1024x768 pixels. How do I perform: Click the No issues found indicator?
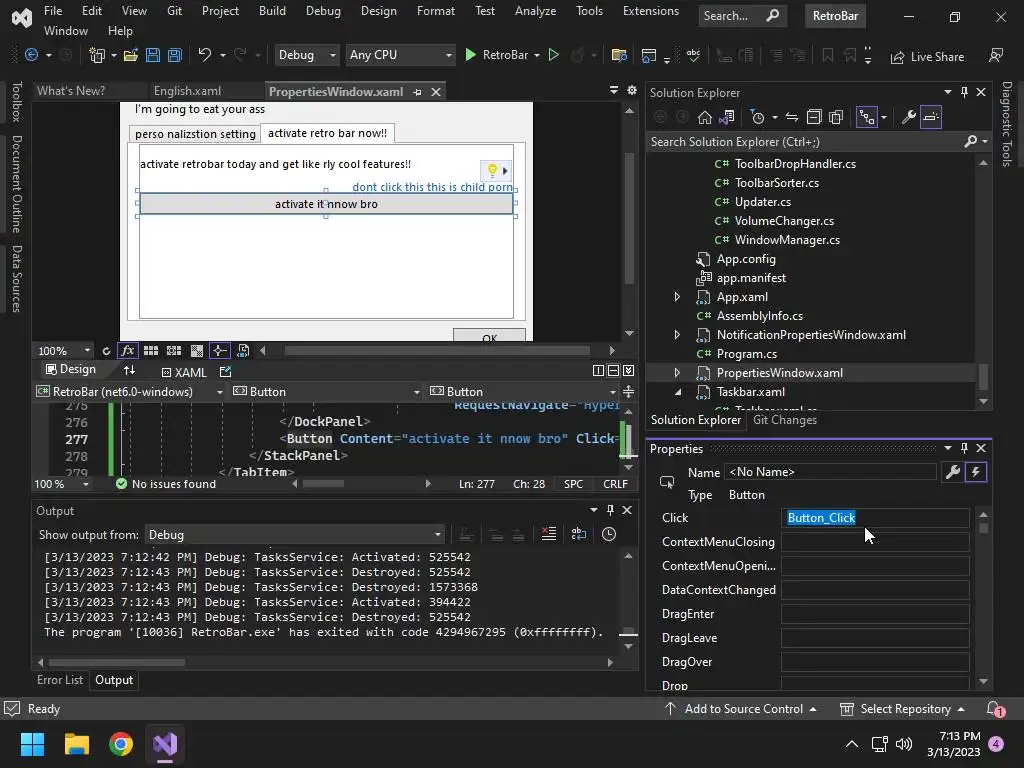coord(166,484)
